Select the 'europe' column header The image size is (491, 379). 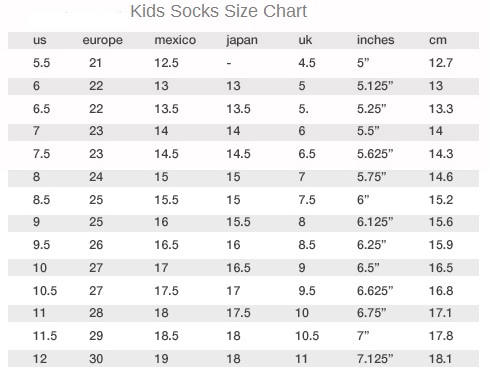click(x=103, y=41)
